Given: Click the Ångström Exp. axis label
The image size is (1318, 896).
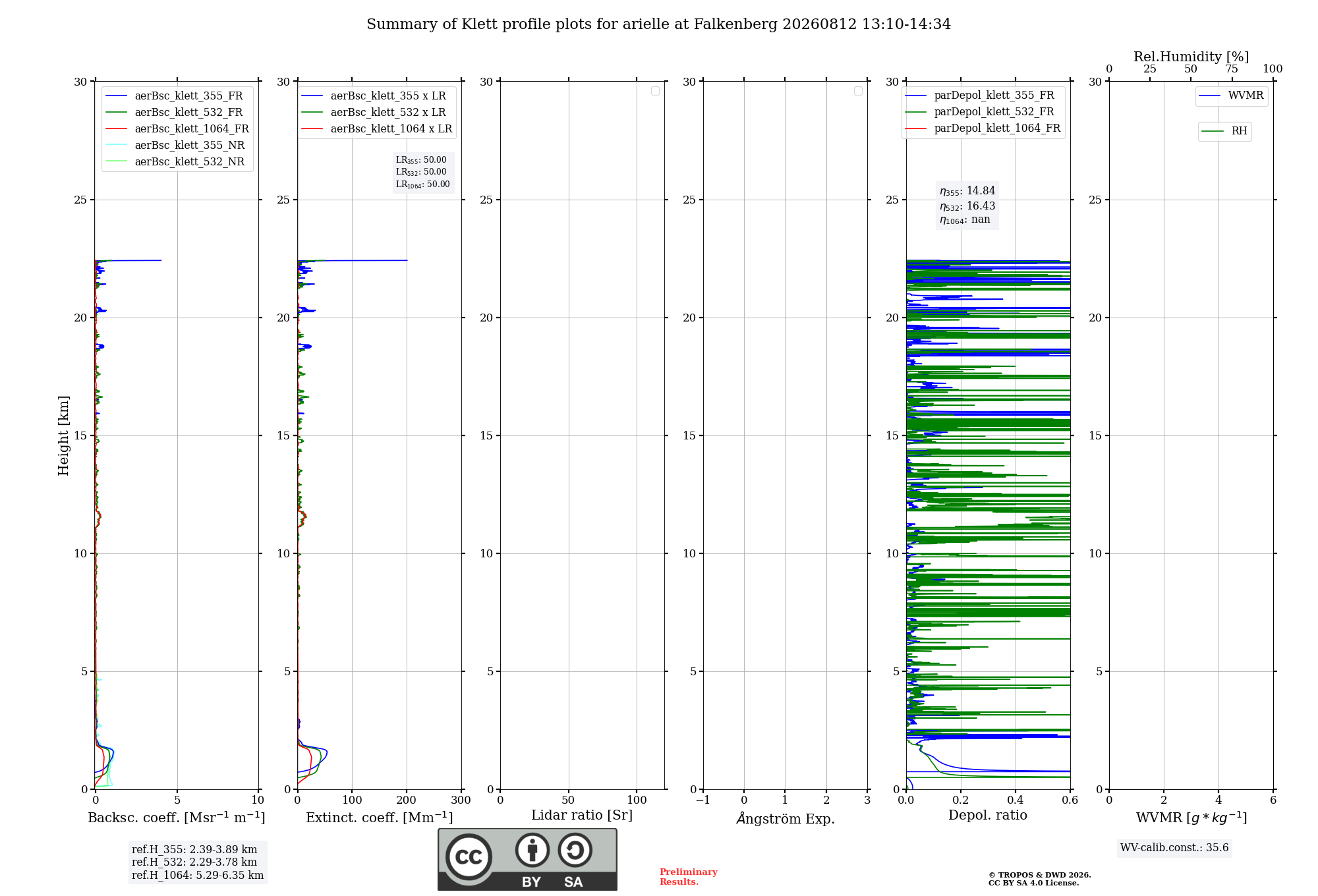Looking at the screenshot, I should click(x=786, y=819).
